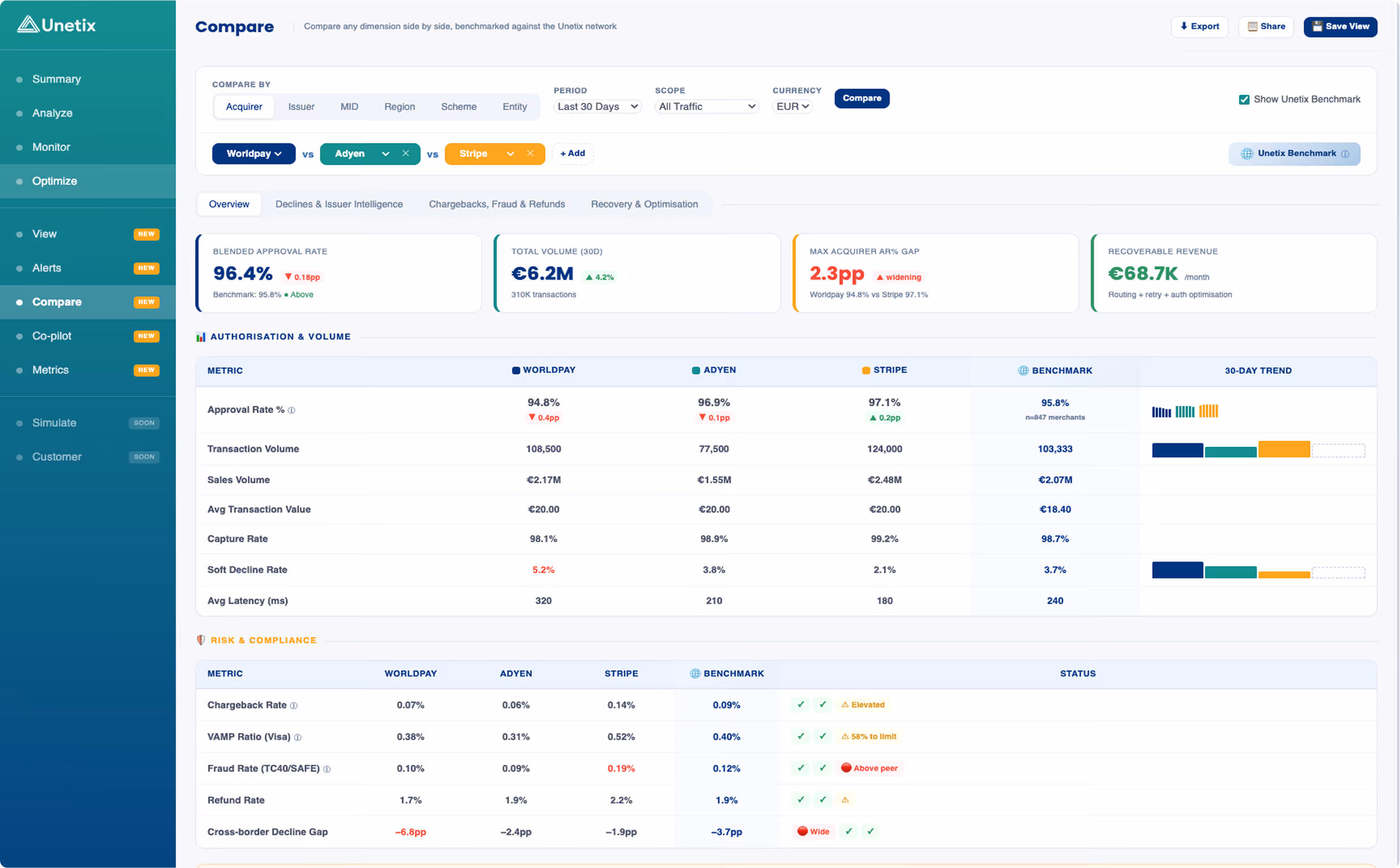This screenshot has width=1400, height=868.
Task: Click the Benchmark globe icon in Authorisation table
Action: 1023,370
